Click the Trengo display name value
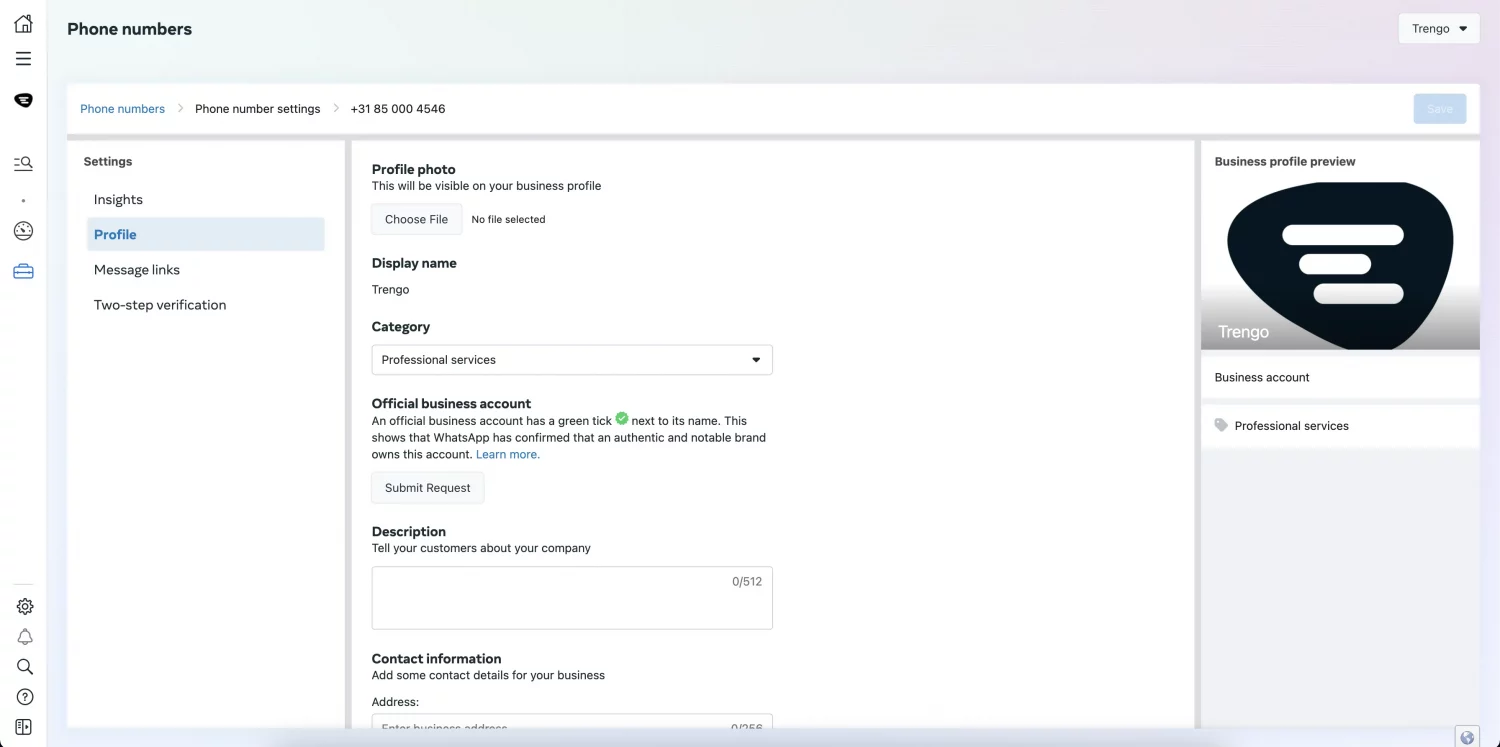The height and width of the screenshot is (747, 1500). [x=391, y=290]
